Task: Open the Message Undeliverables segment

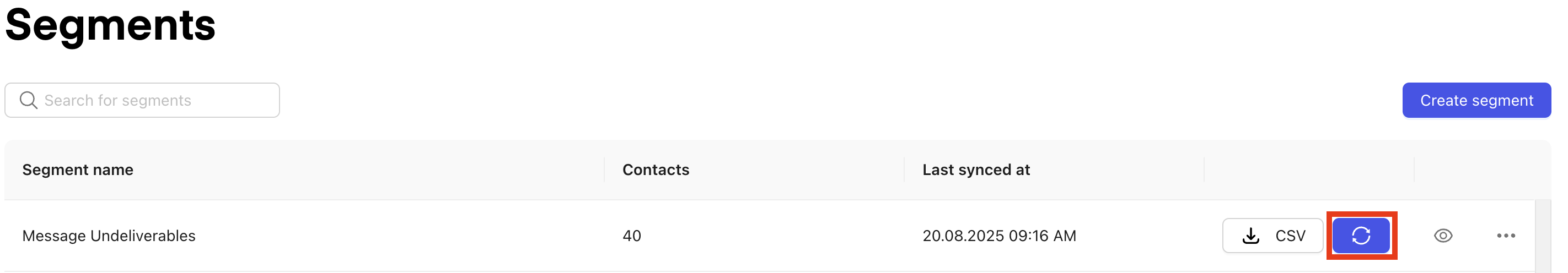Action: pyautogui.click(x=109, y=236)
